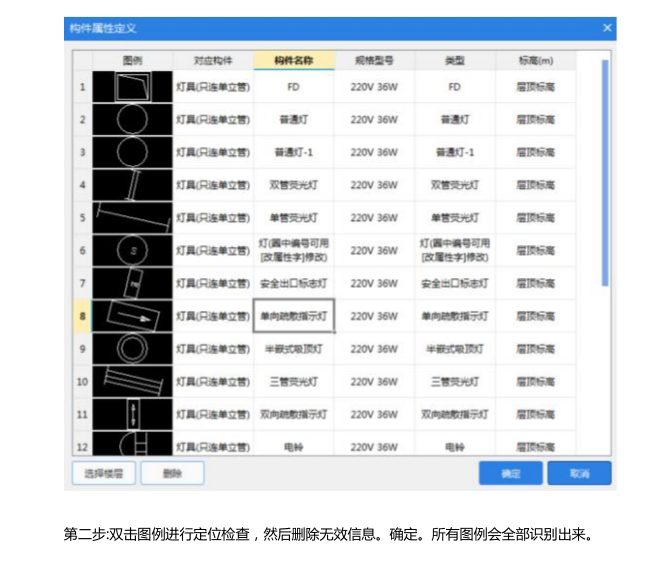Click the 对应构件 column header
This screenshot has width=657, height=571.
[x=213, y=60]
